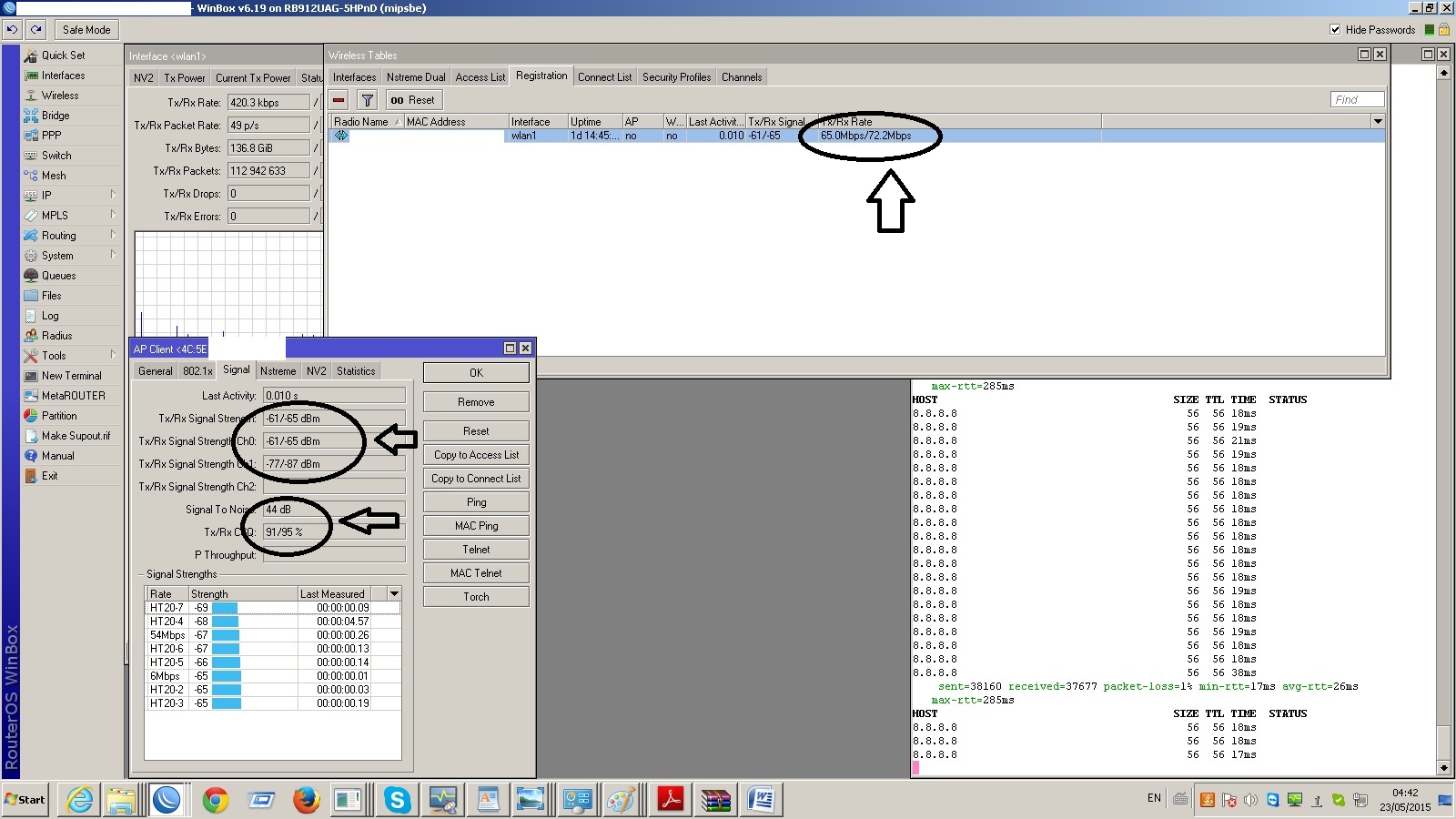Open the Radius menu in sidebar

click(56, 336)
